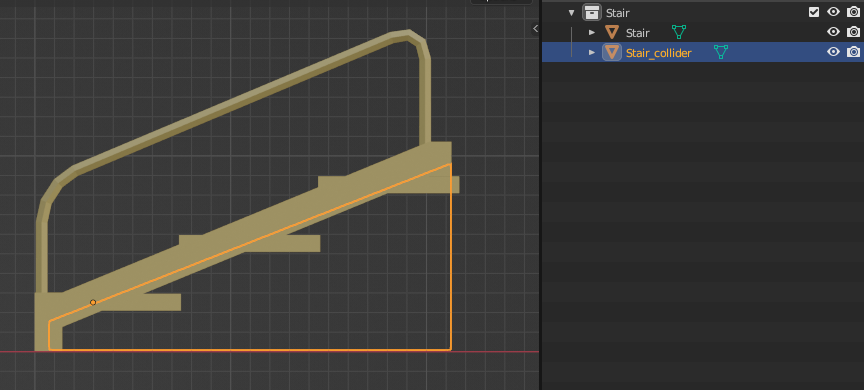Select the Stair object name in outliner
Screen dimensions: 864x390
click(x=638, y=33)
